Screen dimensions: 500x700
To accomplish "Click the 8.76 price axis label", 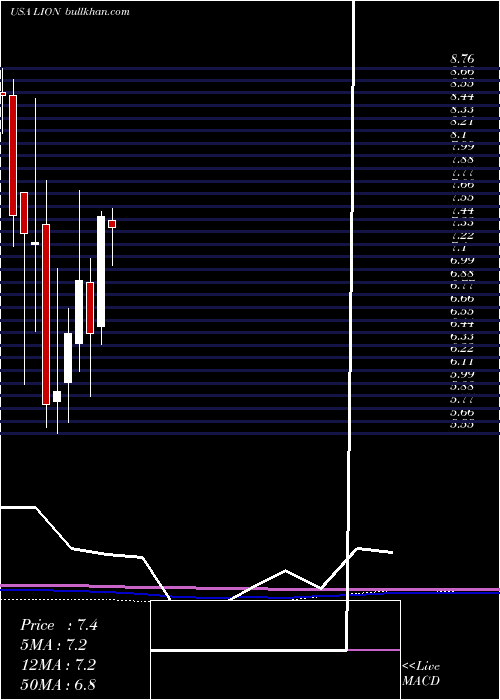I will click(462, 59).
